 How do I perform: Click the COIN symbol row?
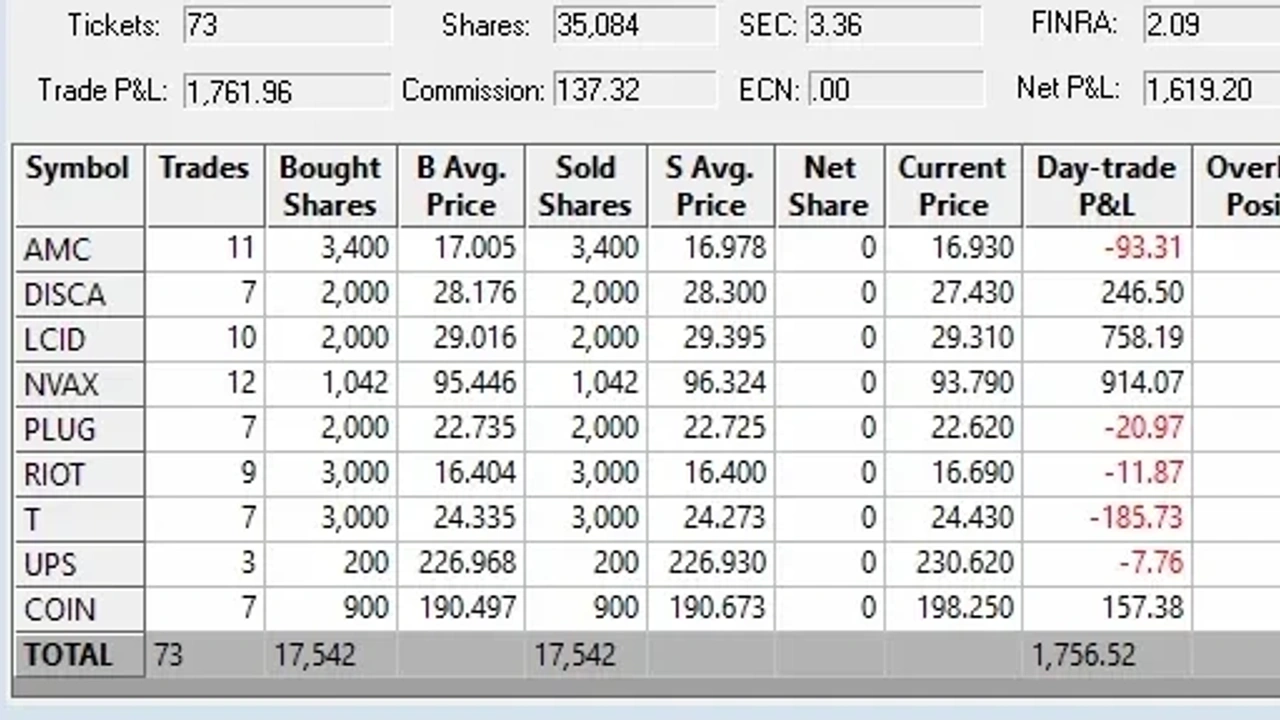pyautogui.click(x=60, y=609)
